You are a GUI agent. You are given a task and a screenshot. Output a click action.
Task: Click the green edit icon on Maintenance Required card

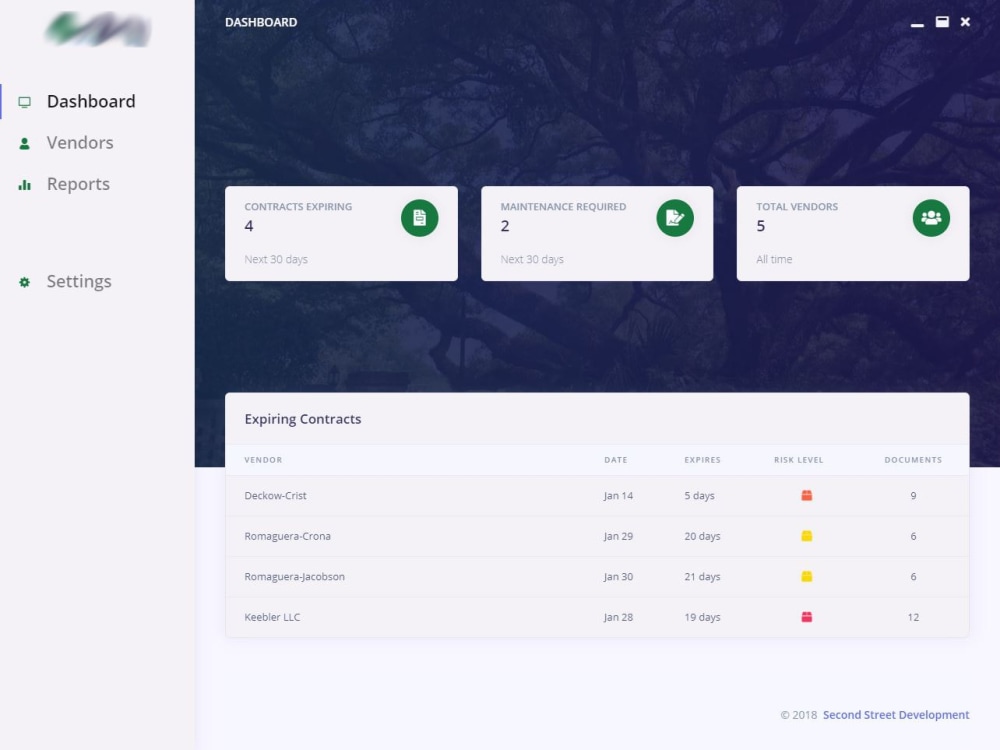[x=675, y=218]
